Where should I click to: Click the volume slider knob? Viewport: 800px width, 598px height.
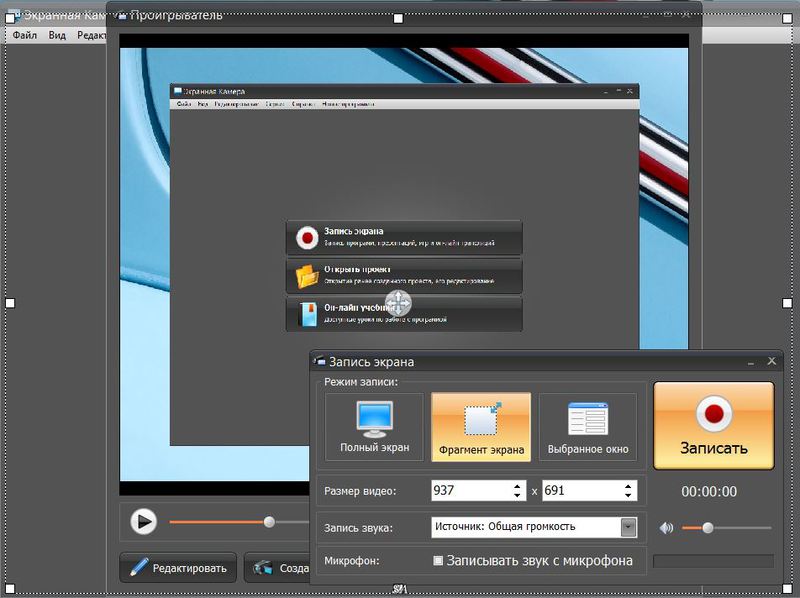(x=707, y=528)
